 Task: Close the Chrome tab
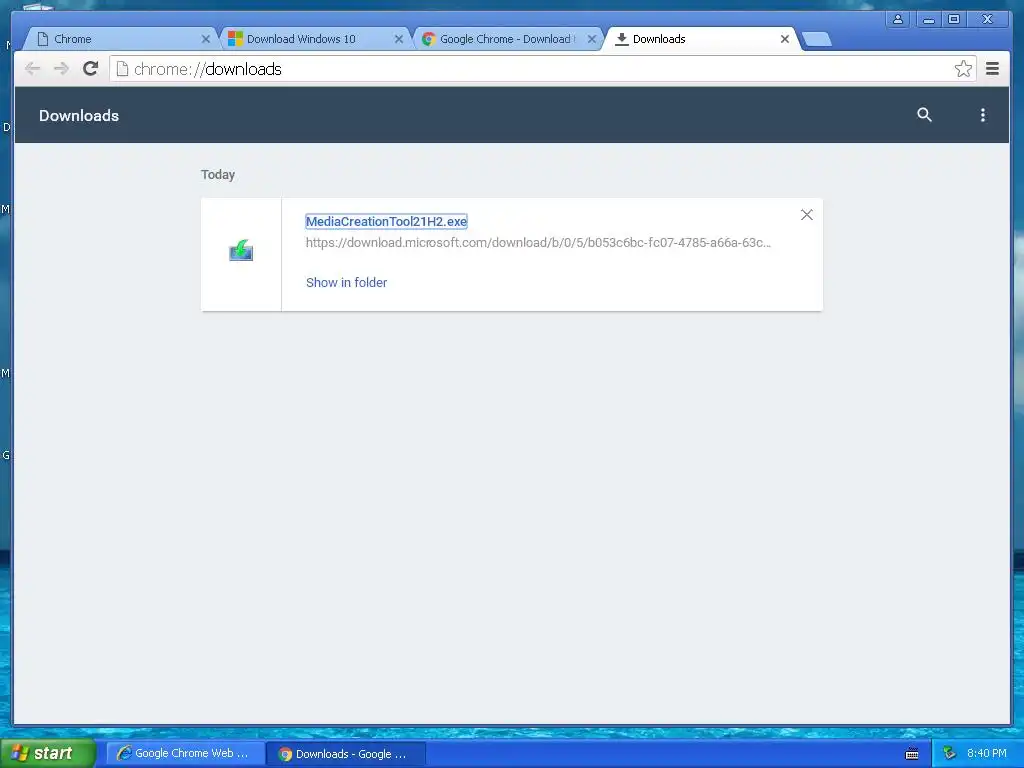(x=206, y=39)
